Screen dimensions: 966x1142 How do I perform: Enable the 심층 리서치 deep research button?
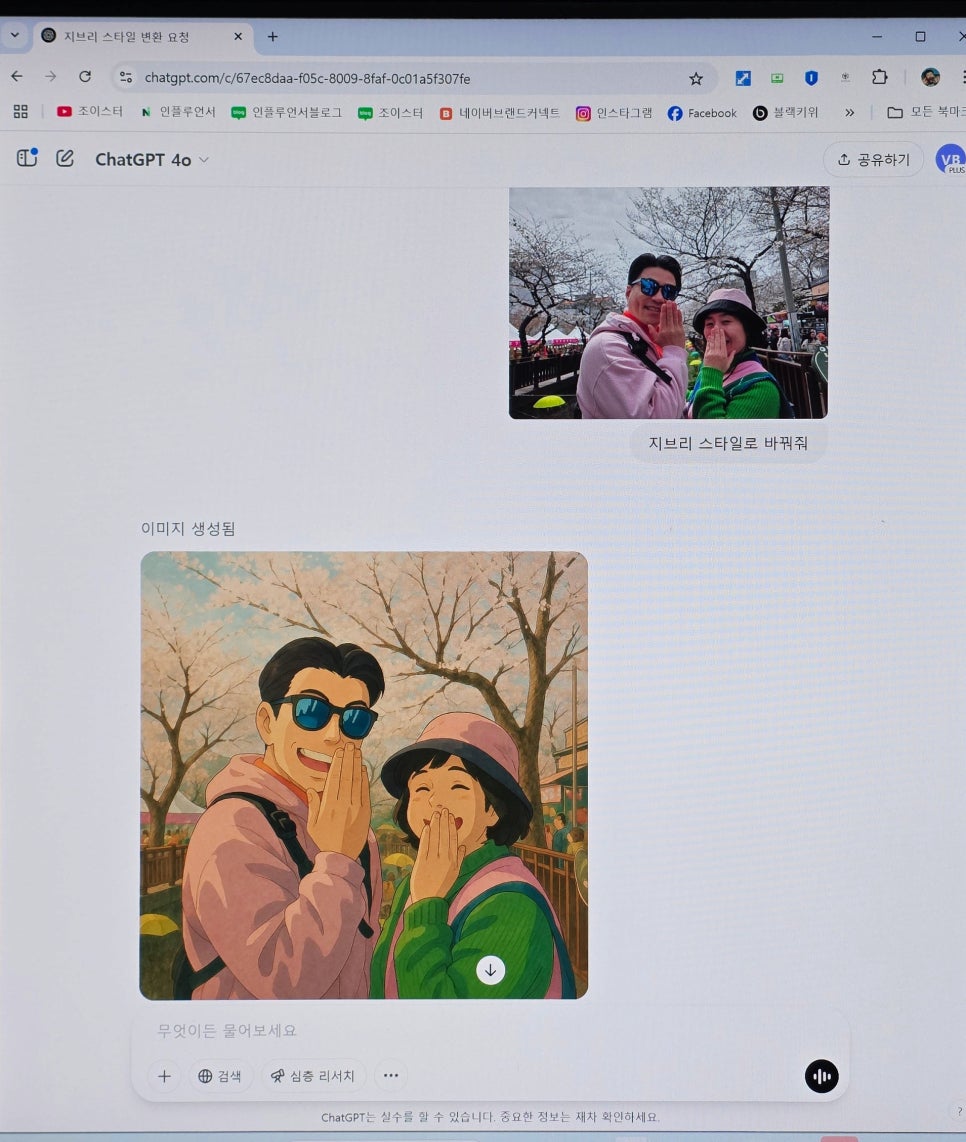(313, 1076)
